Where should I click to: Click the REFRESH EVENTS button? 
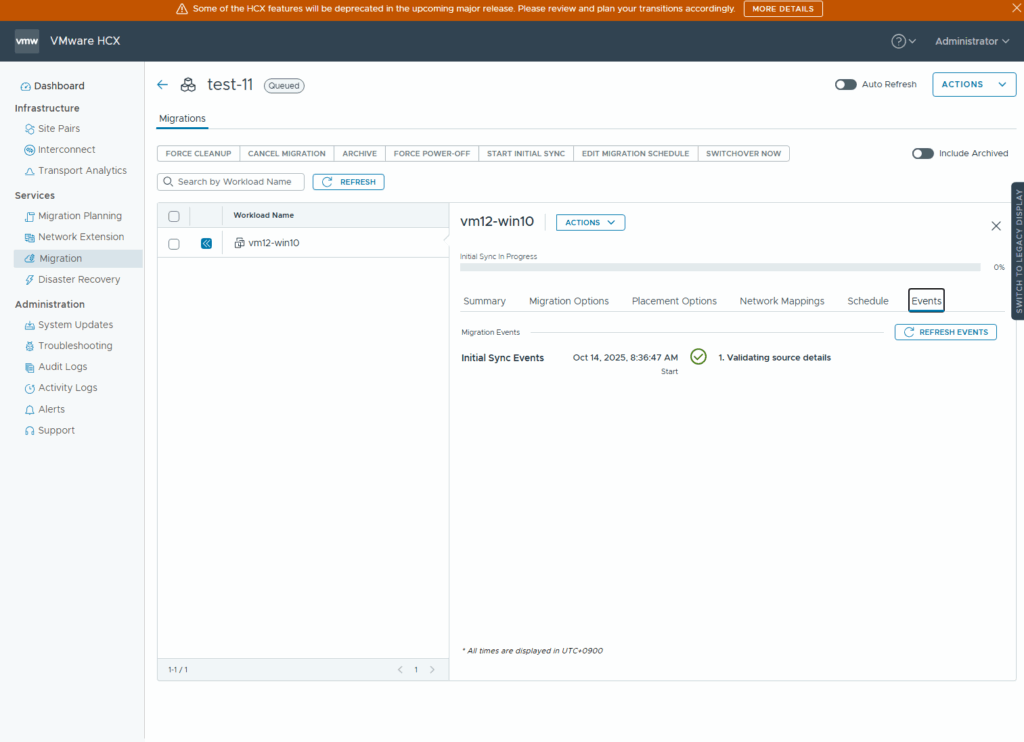point(945,332)
